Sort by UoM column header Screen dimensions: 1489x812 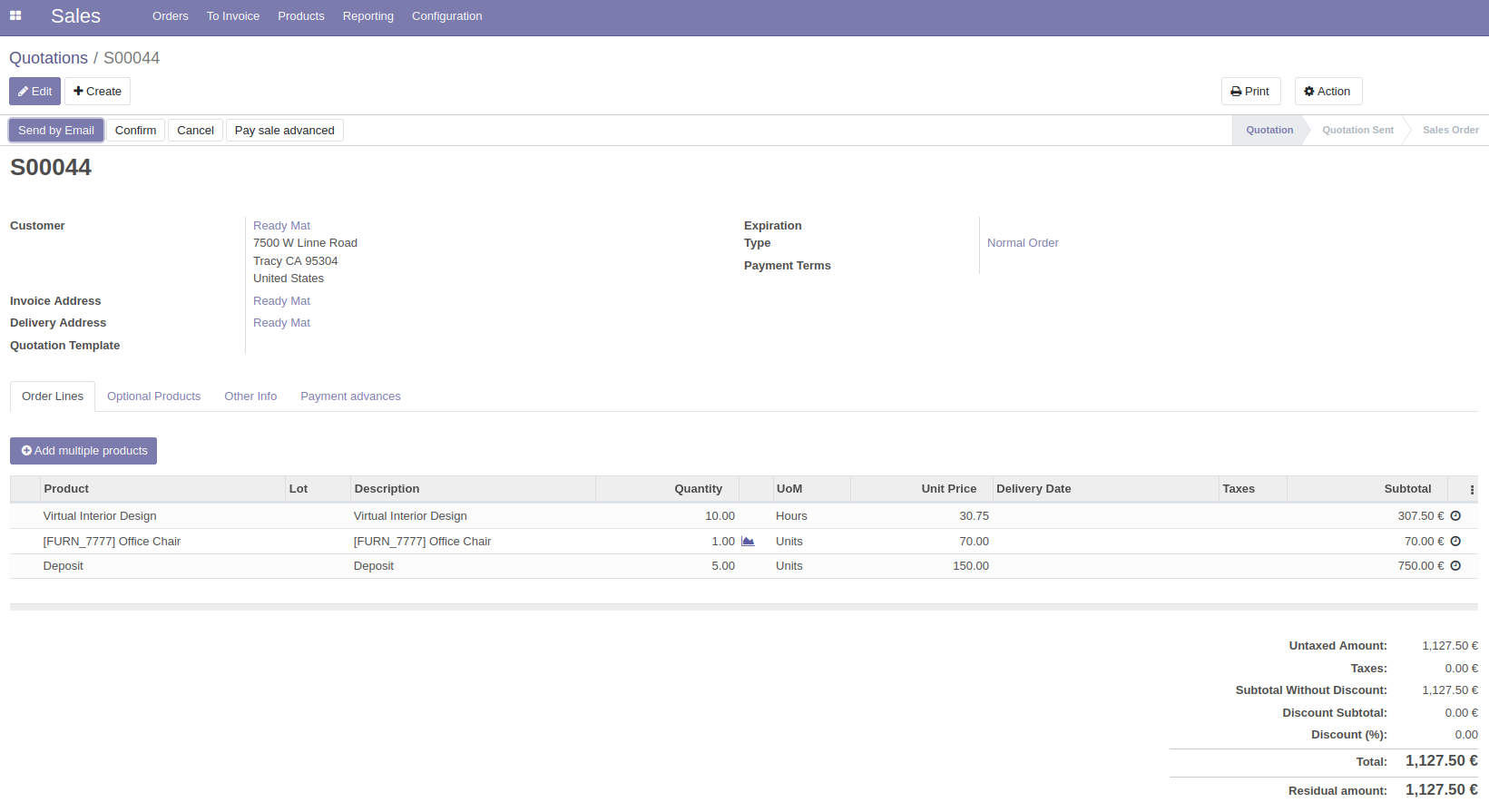[811, 489]
